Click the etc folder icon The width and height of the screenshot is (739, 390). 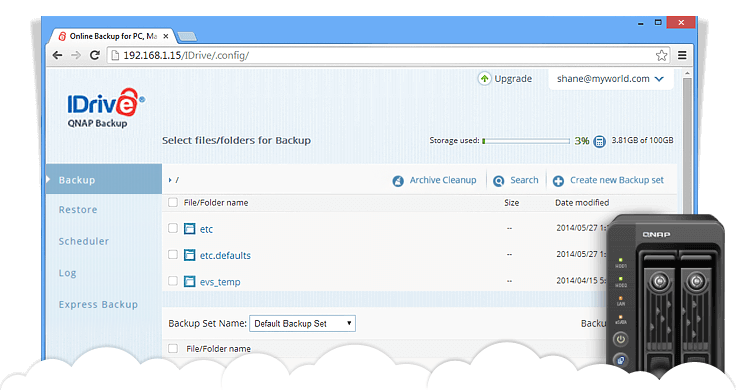[x=189, y=229]
